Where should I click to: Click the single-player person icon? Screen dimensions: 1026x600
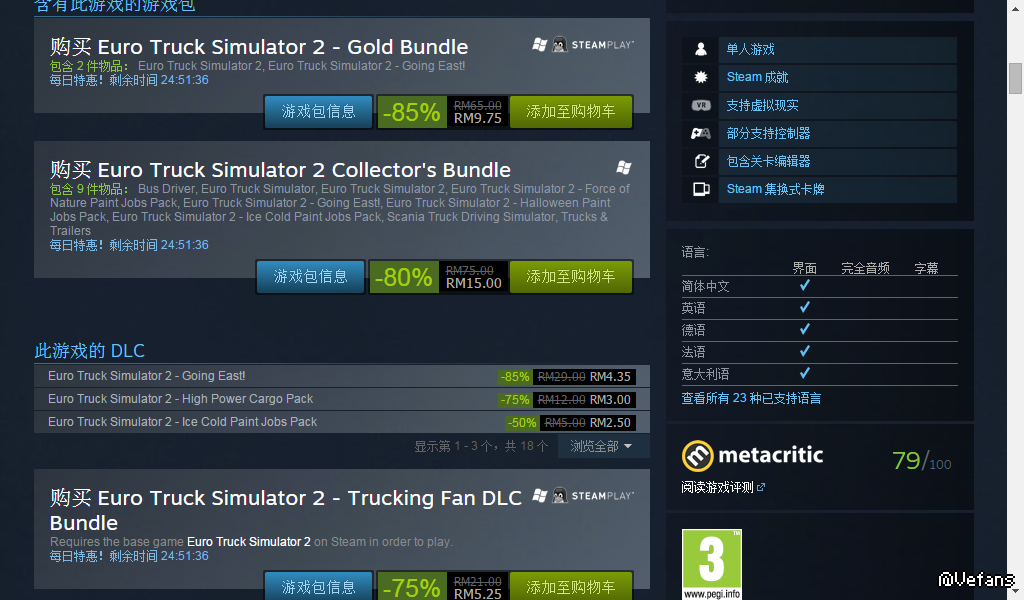pos(701,49)
